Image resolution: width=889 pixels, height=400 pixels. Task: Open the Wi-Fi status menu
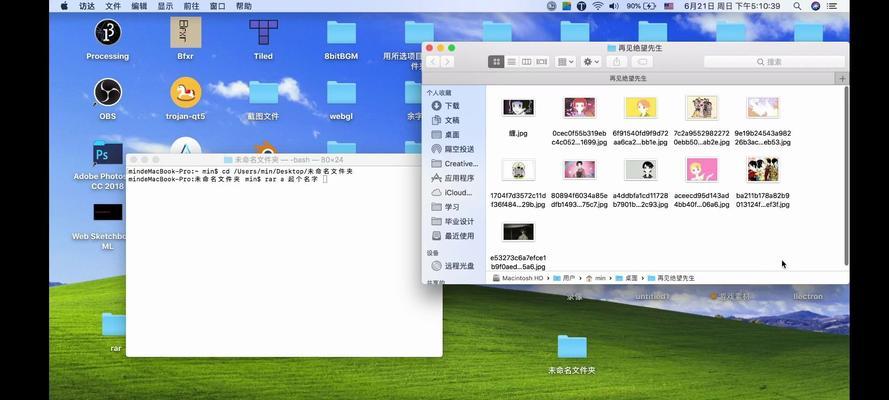(x=598, y=6)
